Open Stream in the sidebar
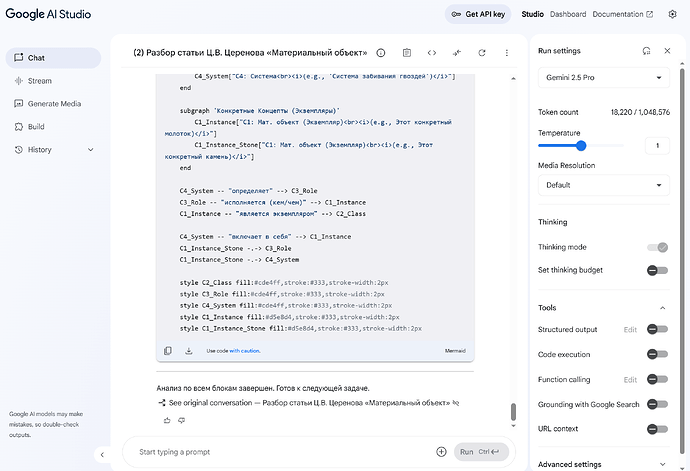Viewport: 690px width, 471px height. [40, 80]
